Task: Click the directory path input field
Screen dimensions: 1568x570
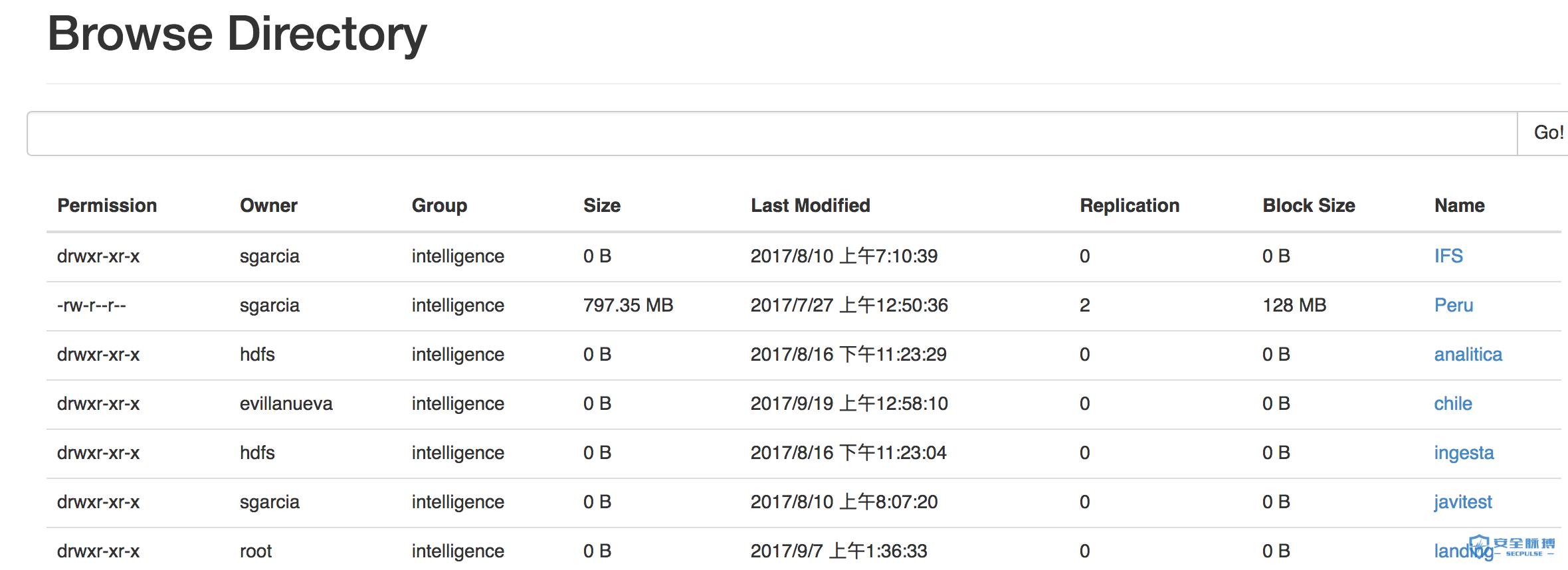Action: tap(771, 133)
